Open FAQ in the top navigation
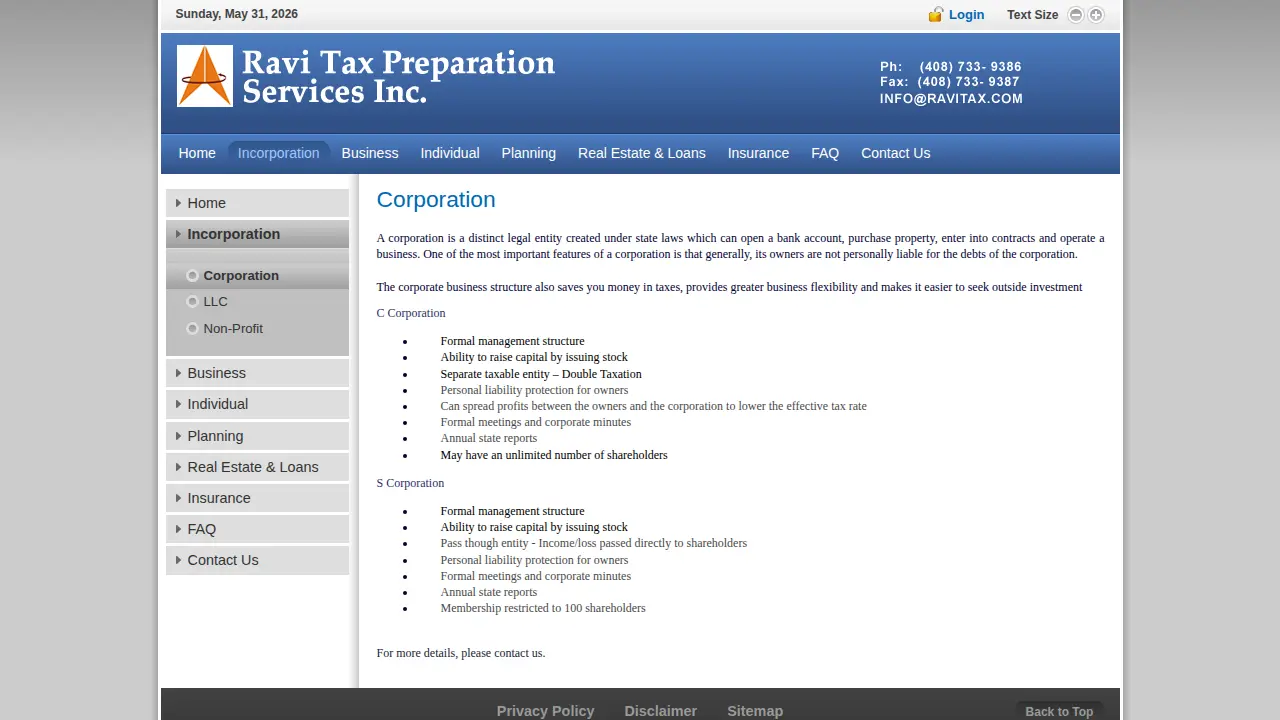 coord(825,153)
